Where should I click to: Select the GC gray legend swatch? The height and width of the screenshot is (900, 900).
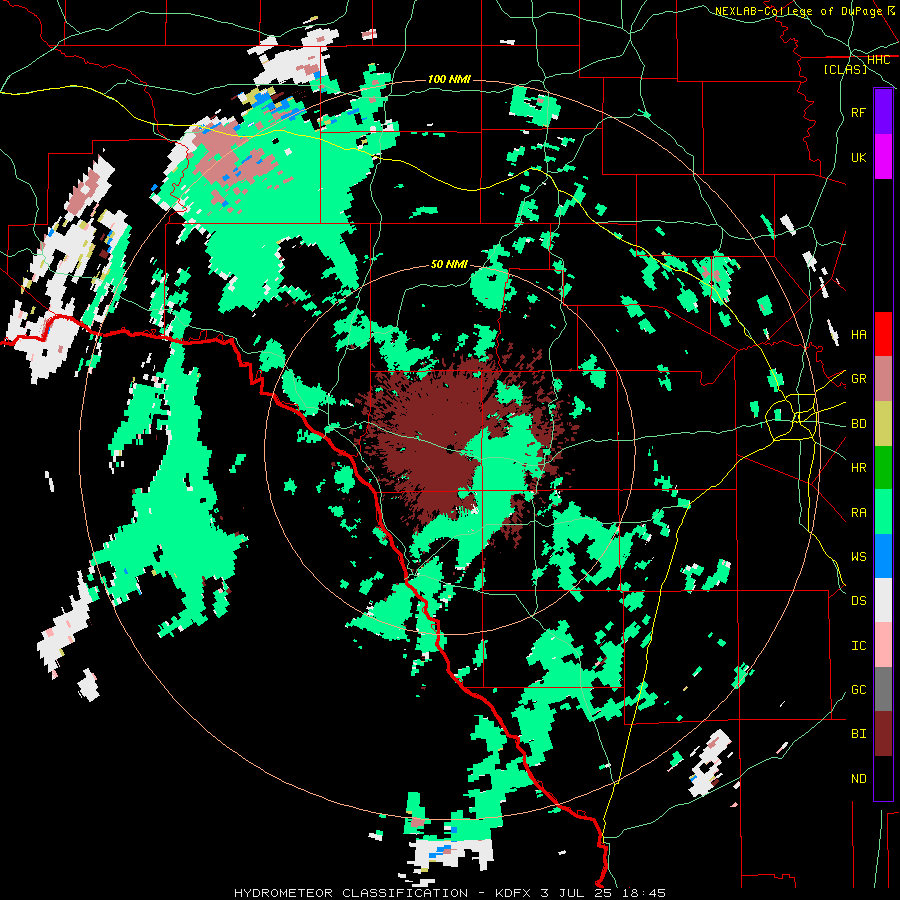point(883,689)
